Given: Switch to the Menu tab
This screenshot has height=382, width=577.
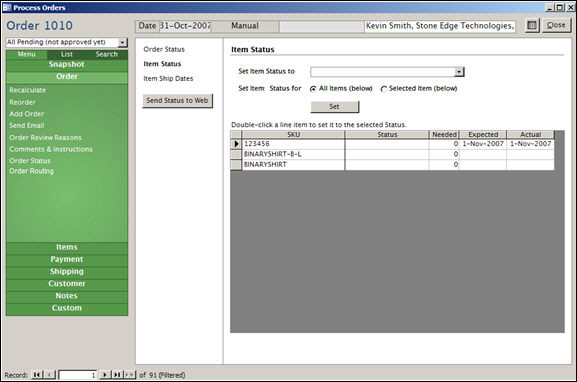Looking at the screenshot, I should tap(26, 54).
